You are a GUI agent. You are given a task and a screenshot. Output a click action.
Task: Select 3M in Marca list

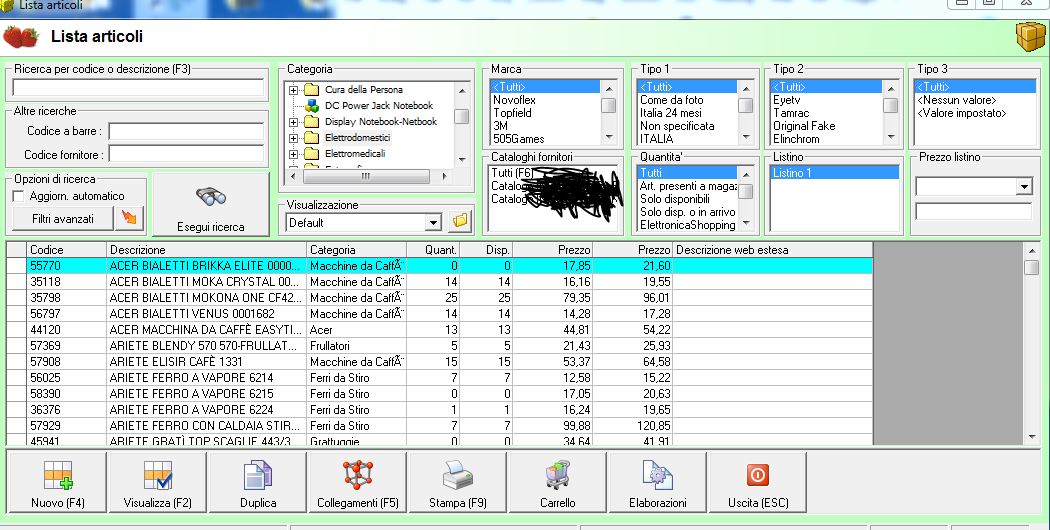(x=501, y=126)
